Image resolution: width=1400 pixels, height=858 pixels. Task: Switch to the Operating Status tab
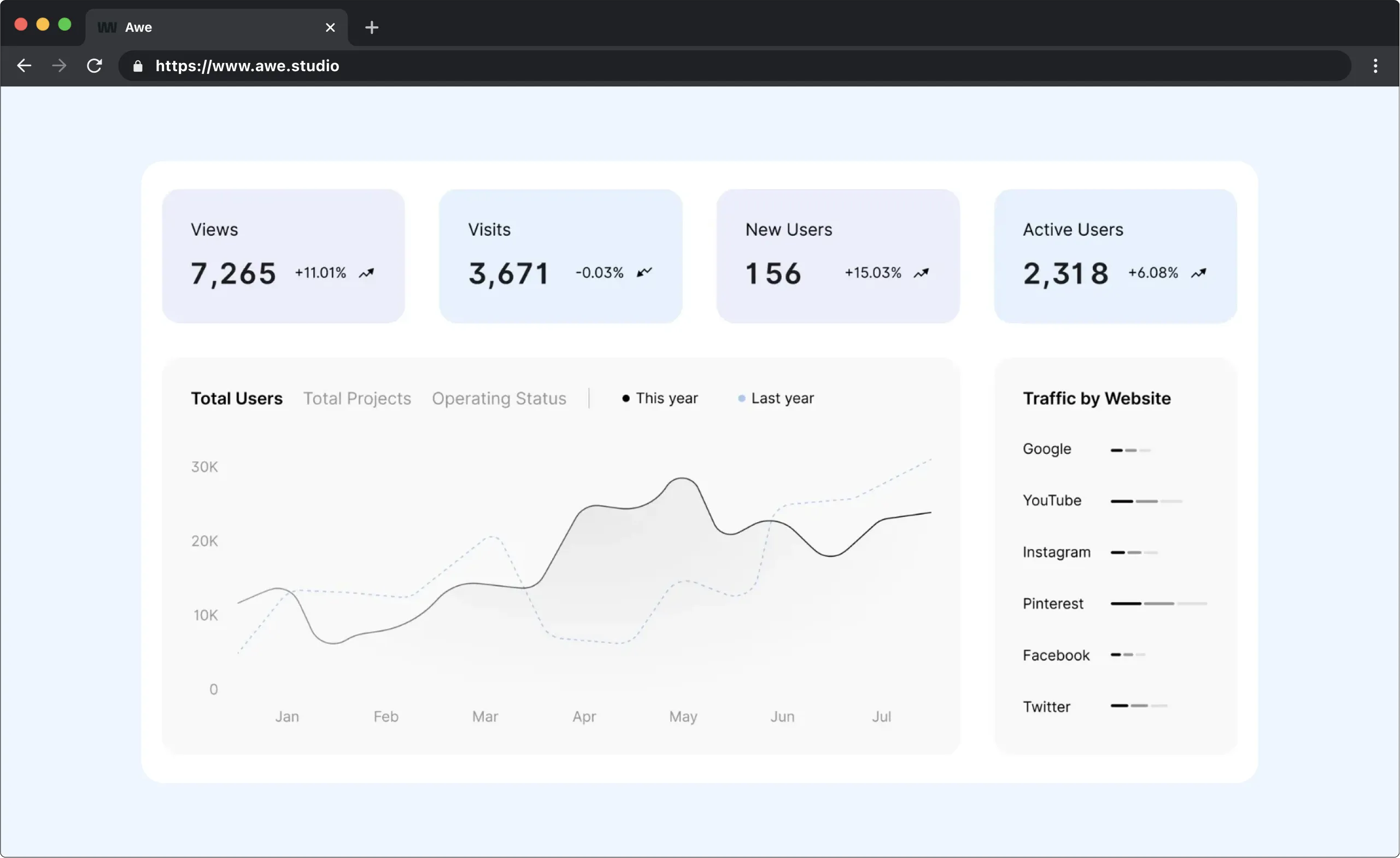(499, 398)
